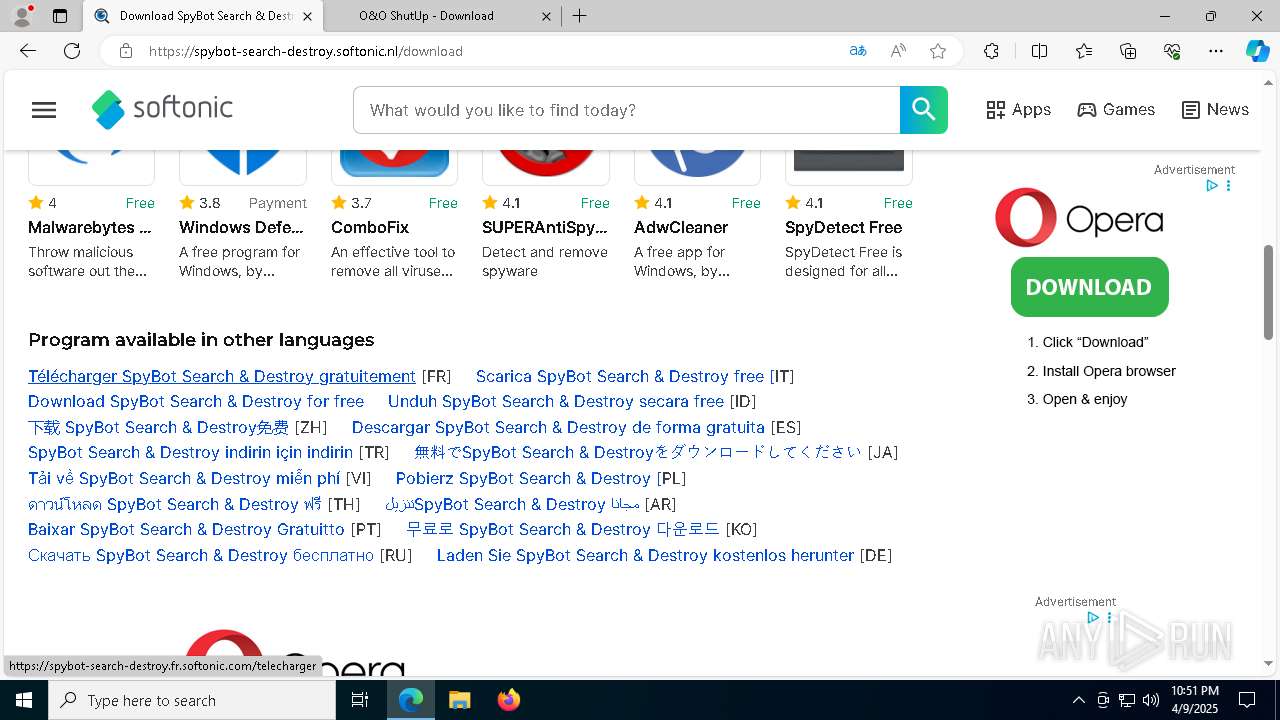Focus the Softonic search field

627,110
